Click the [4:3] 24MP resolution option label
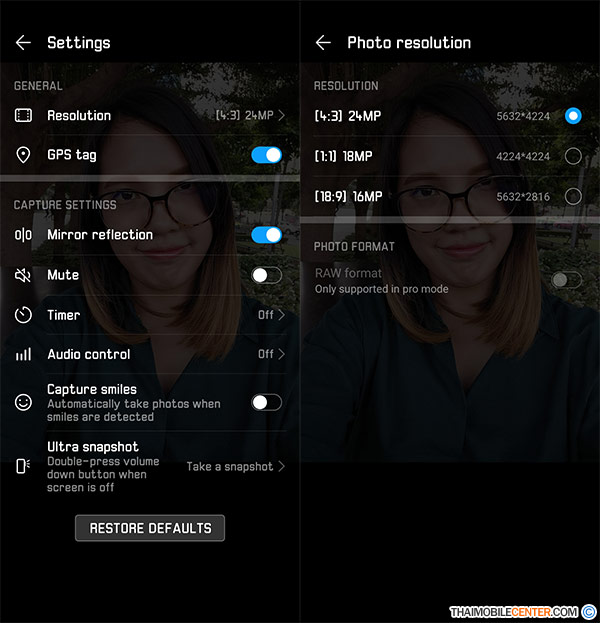Screen dimensions: 600x623 click(x=348, y=116)
